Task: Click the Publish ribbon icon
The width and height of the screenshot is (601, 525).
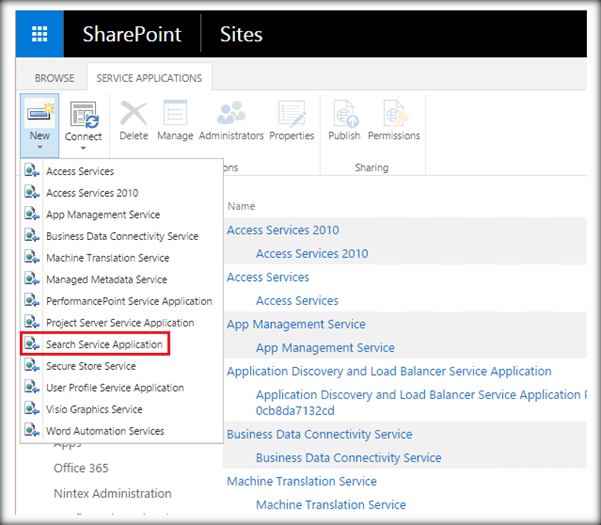Action: pyautogui.click(x=345, y=115)
